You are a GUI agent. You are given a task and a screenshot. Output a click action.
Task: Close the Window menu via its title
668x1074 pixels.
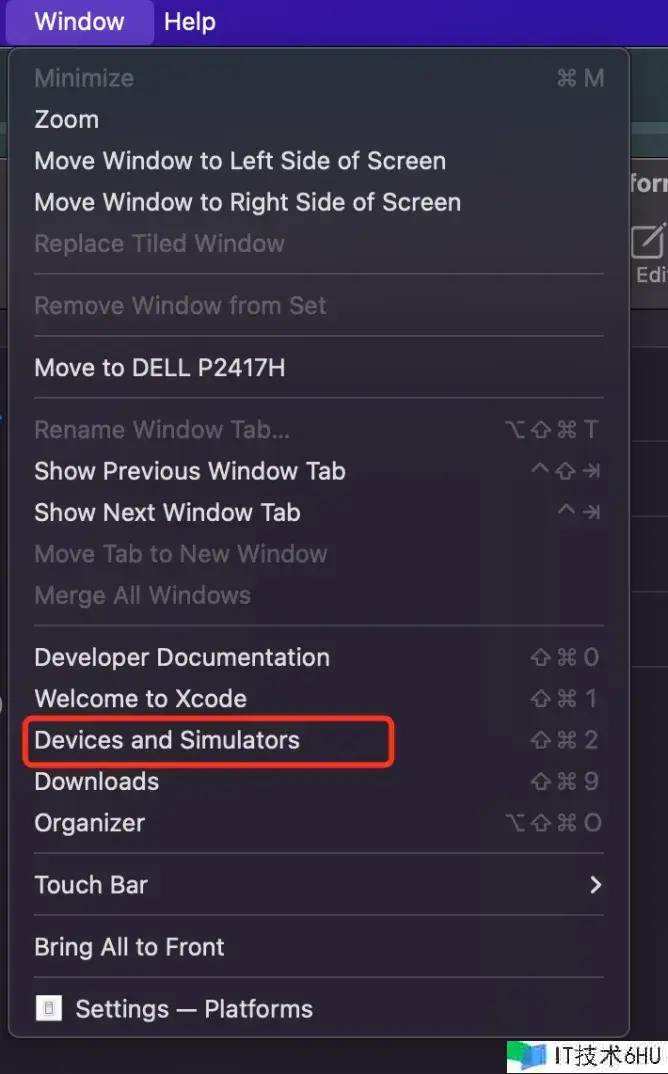click(x=79, y=22)
